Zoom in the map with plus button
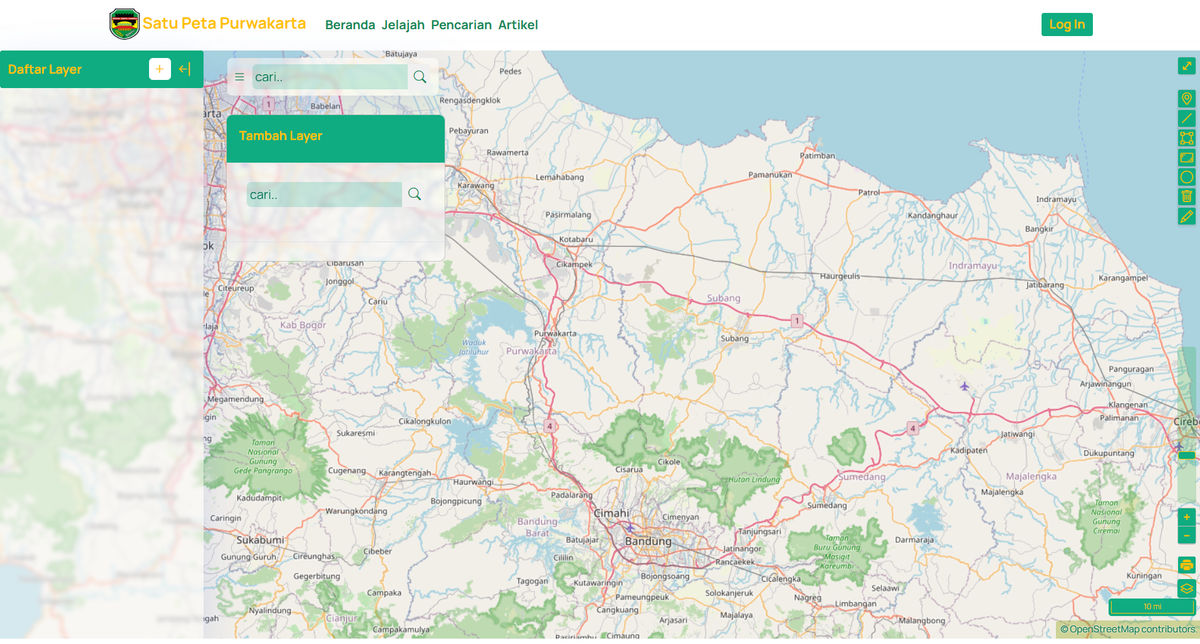1200x644 pixels. 1187,517
